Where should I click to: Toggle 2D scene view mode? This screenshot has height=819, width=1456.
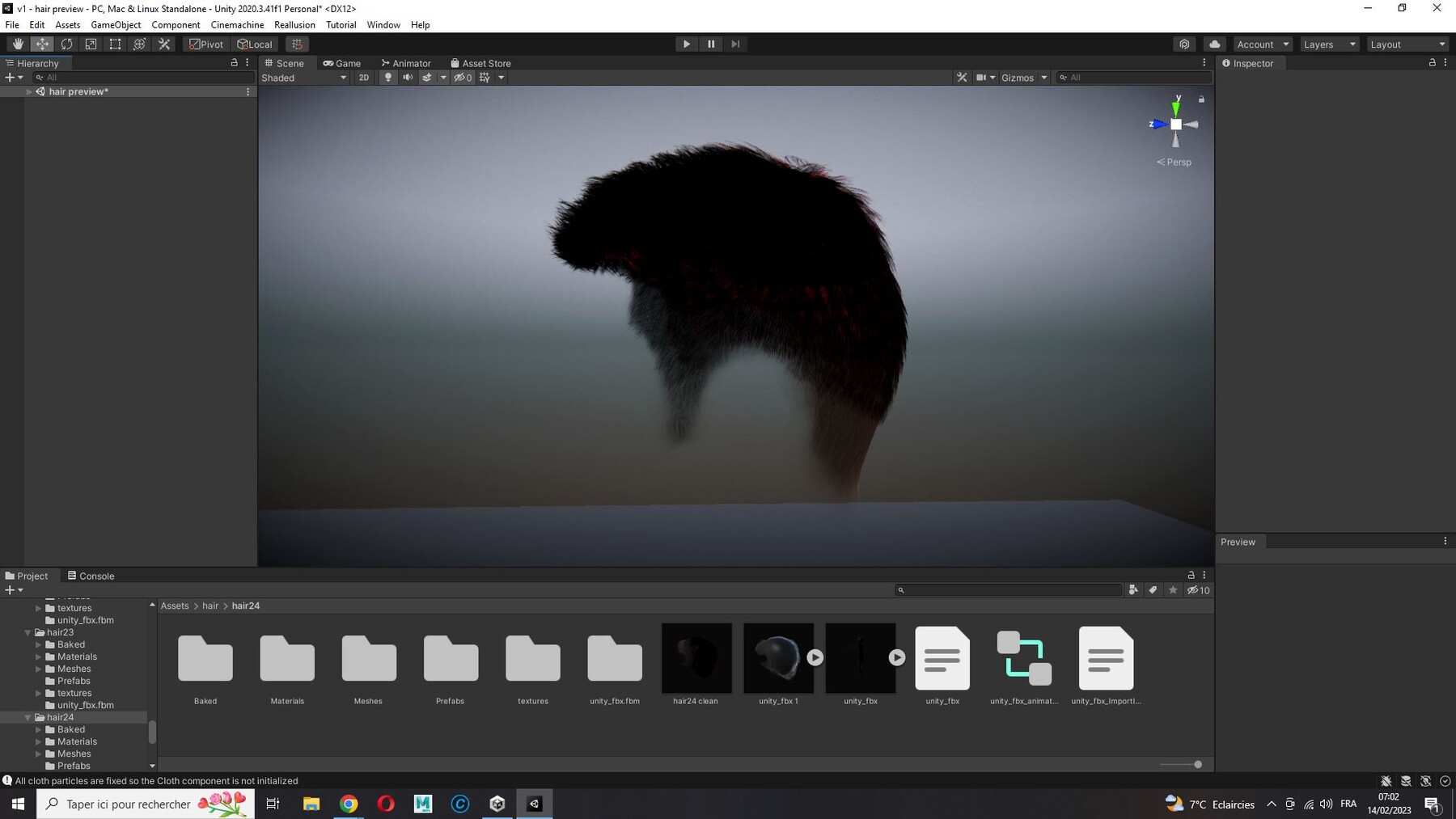(x=364, y=78)
